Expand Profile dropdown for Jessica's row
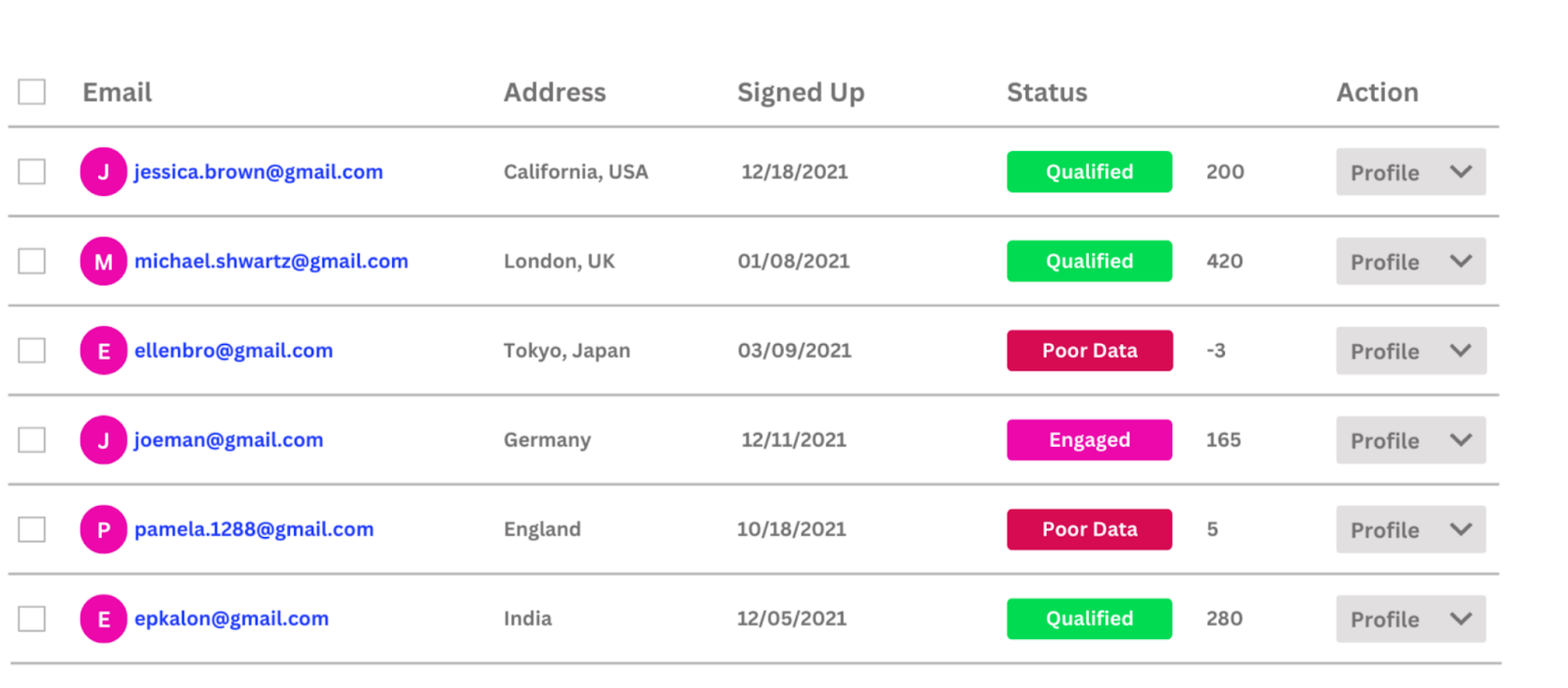Image resolution: width=1568 pixels, height=688 pixels. tap(1460, 172)
